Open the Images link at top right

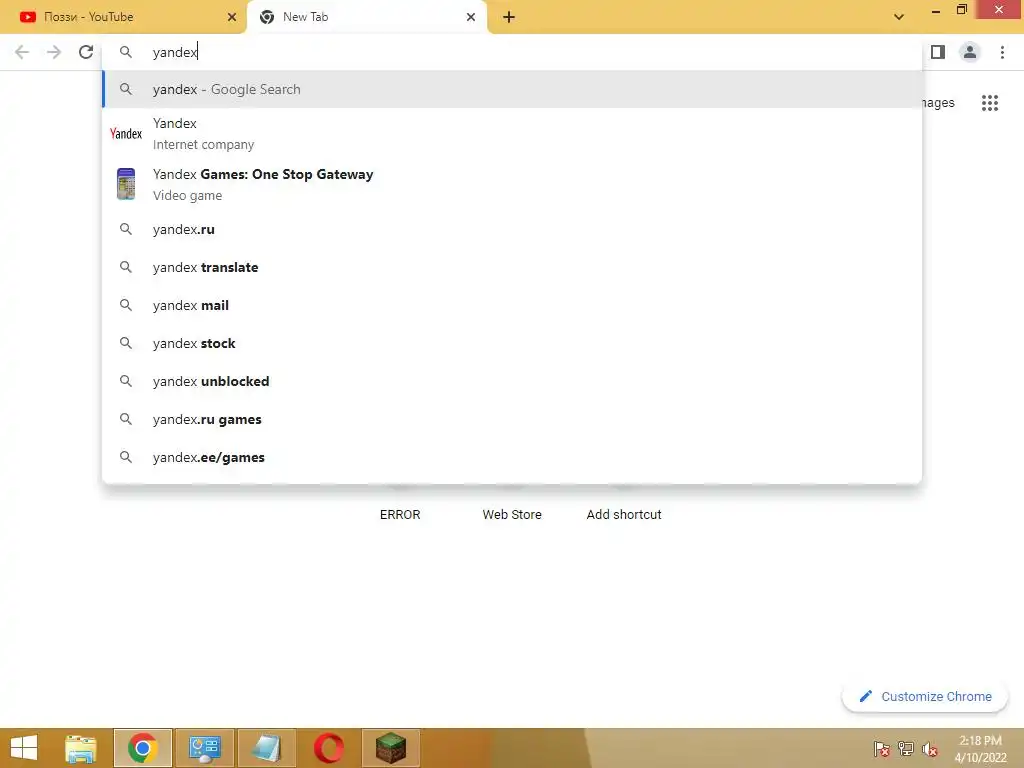(938, 103)
